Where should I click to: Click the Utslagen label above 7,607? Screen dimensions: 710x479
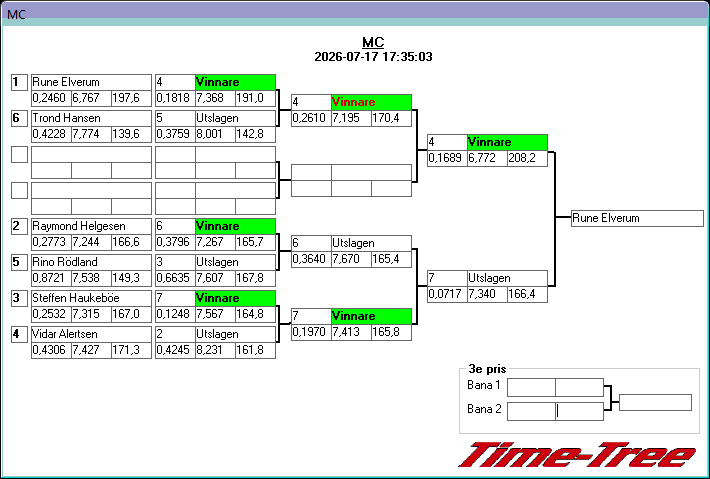pos(235,262)
